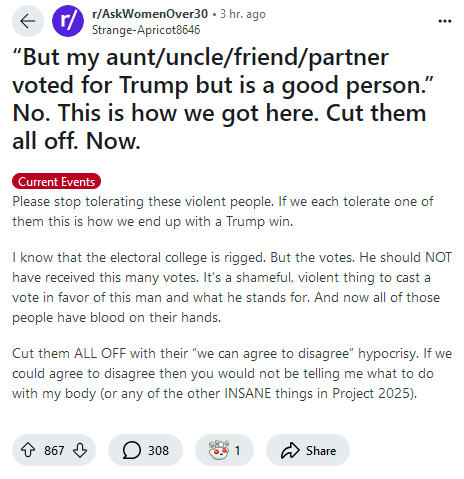Click the Share button label

[x=321, y=451]
